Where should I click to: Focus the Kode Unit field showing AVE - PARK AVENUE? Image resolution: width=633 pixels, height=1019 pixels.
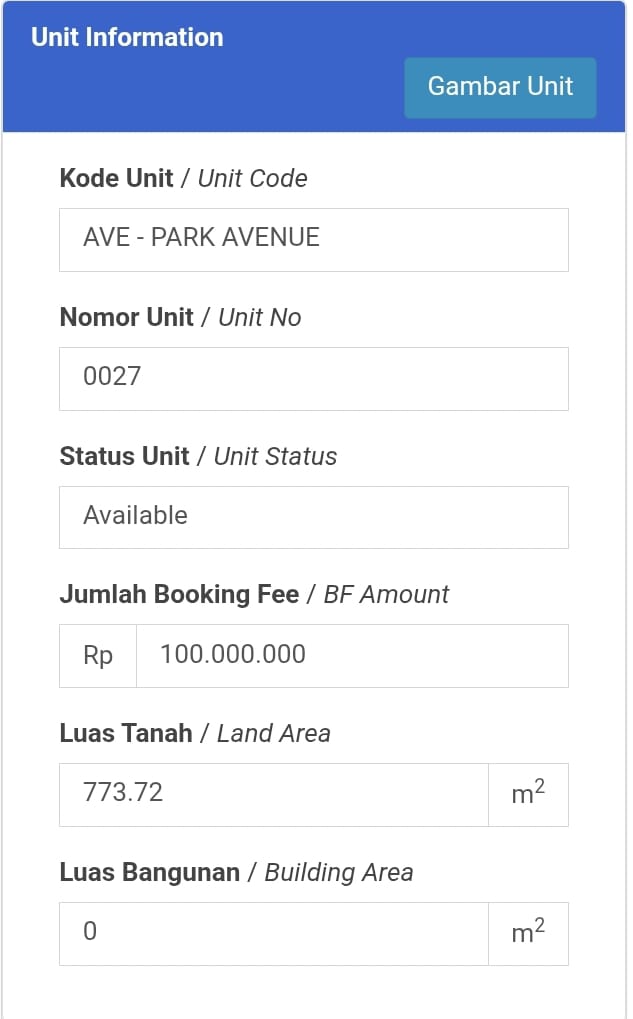313,239
